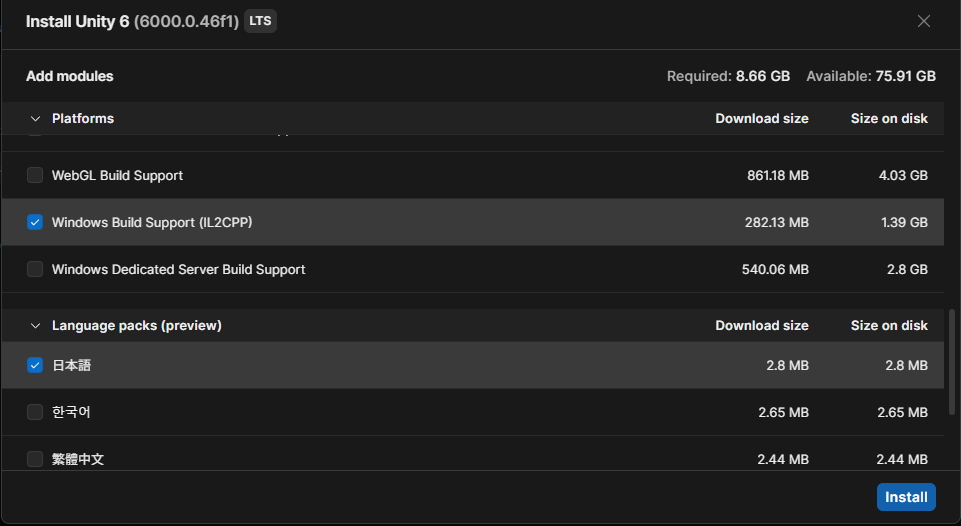Click the Platforms section header text
The width and height of the screenshot is (961, 526).
tap(83, 118)
